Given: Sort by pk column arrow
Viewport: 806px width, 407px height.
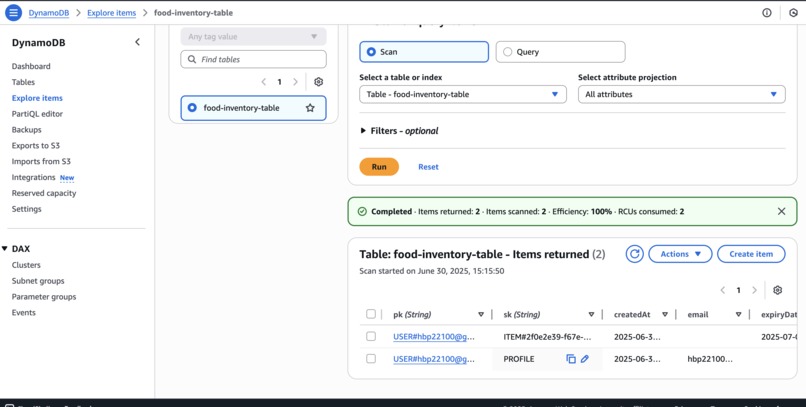Looking at the screenshot, I should click(481, 314).
